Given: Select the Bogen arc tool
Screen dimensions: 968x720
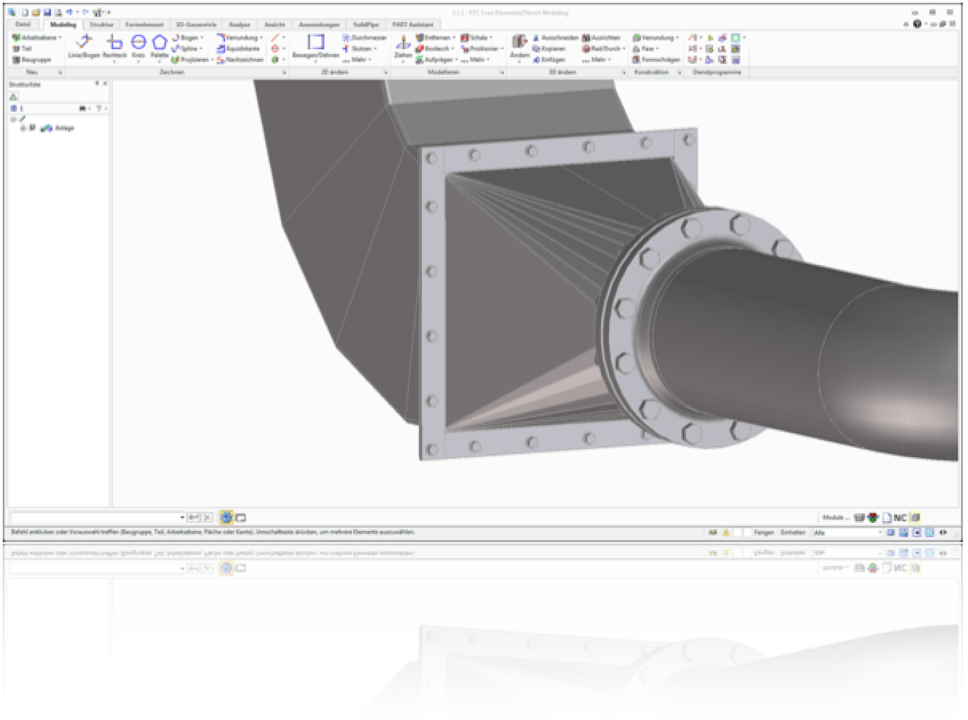Looking at the screenshot, I should tap(186, 38).
